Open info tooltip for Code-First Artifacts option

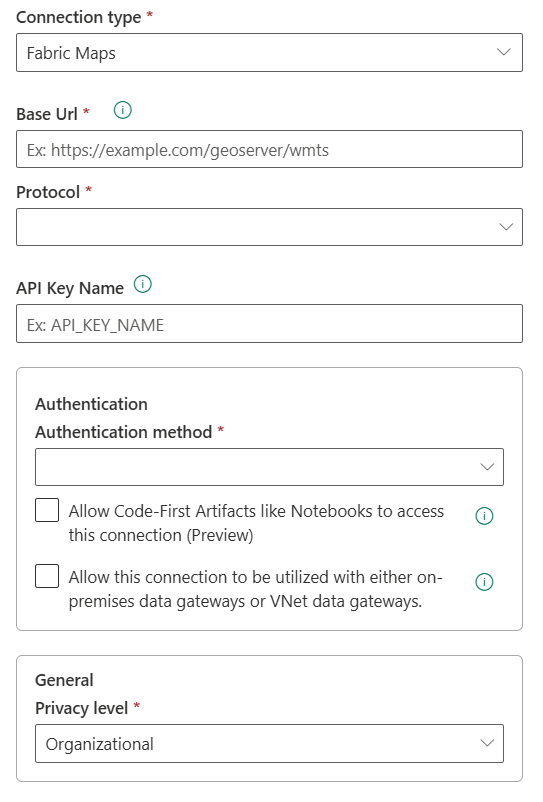point(484,516)
